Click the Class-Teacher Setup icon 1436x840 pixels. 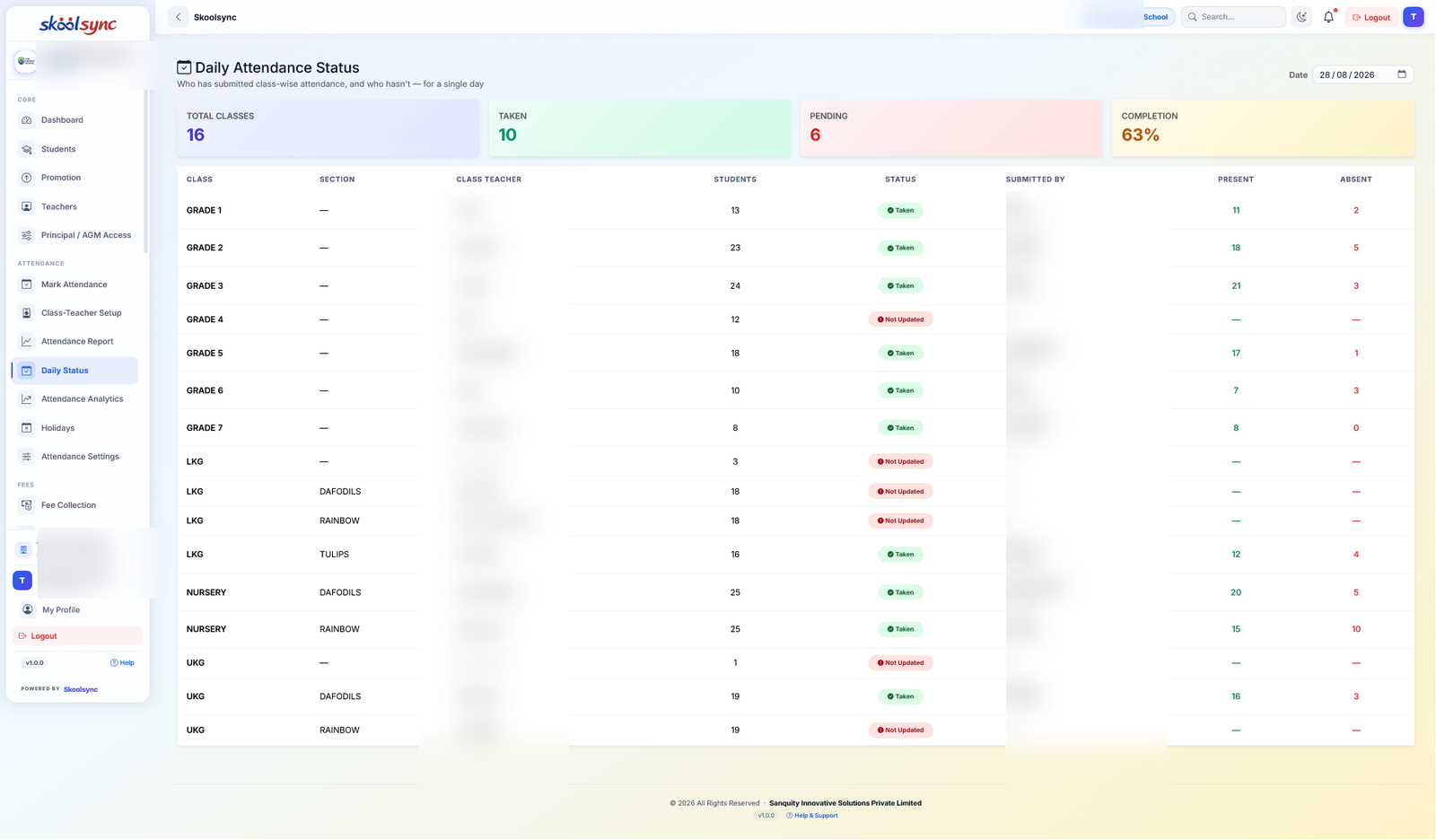27,313
